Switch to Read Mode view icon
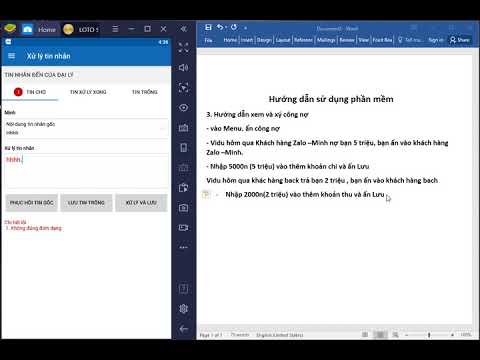This screenshot has height=360, width=480. (365, 334)
